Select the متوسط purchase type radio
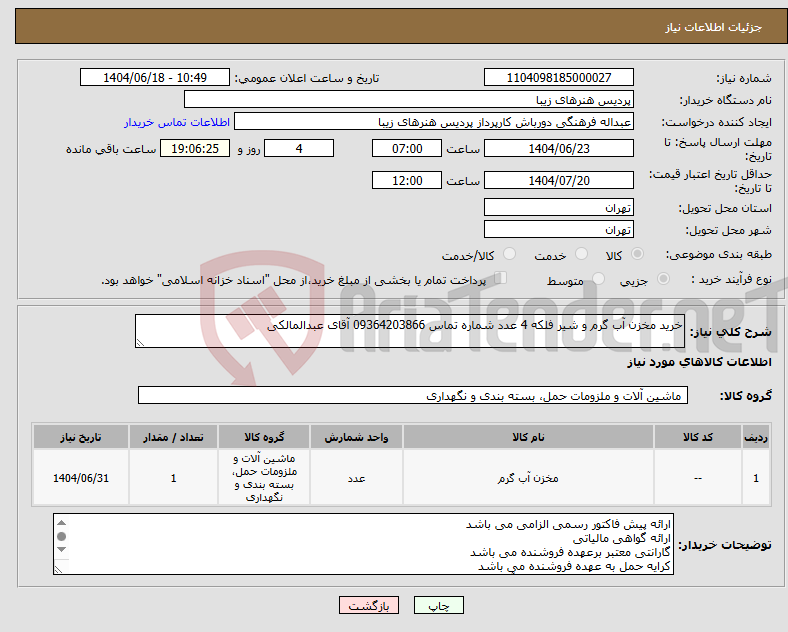The height and width of the screenshot is (632, 788). (x=598, y=278)
